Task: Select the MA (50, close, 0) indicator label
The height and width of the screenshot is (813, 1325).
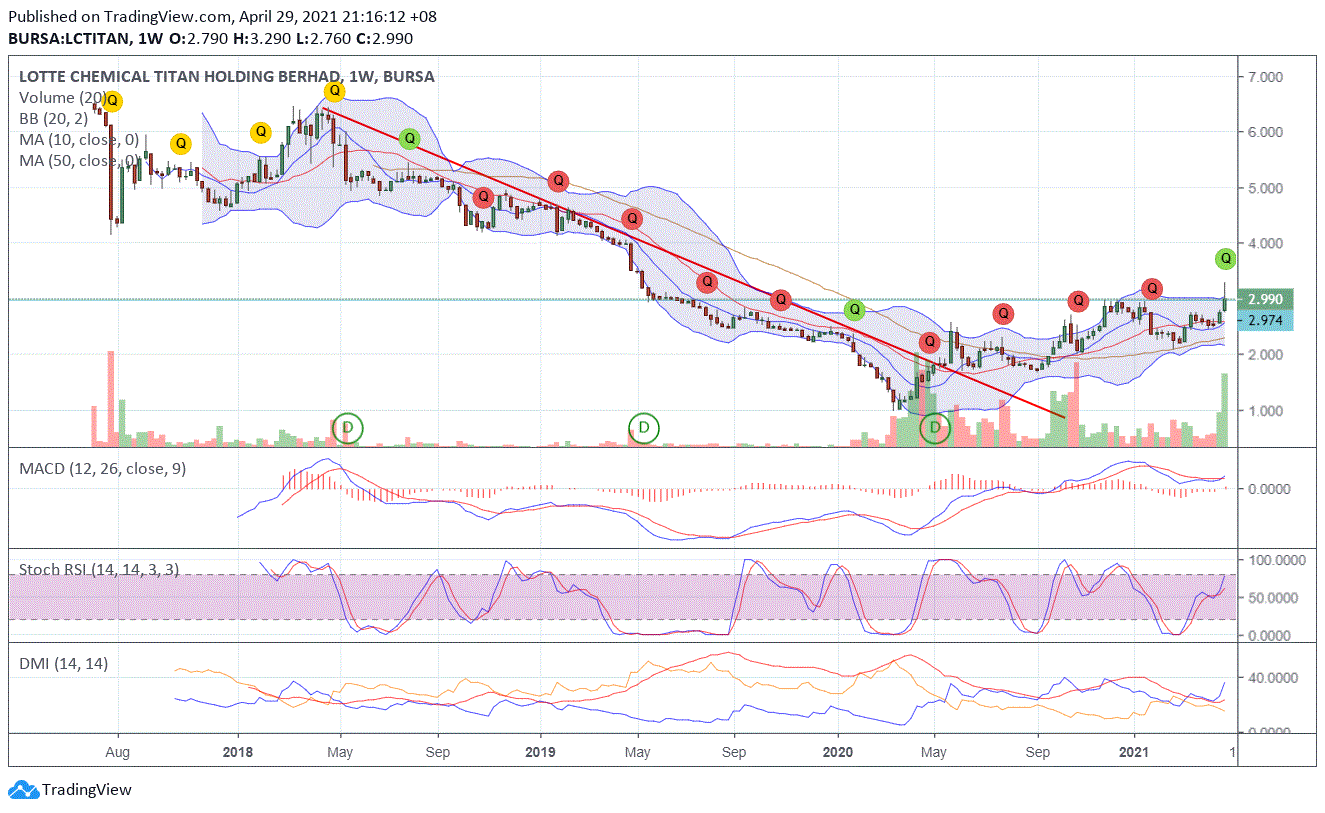Action: [x=79, y=160]
